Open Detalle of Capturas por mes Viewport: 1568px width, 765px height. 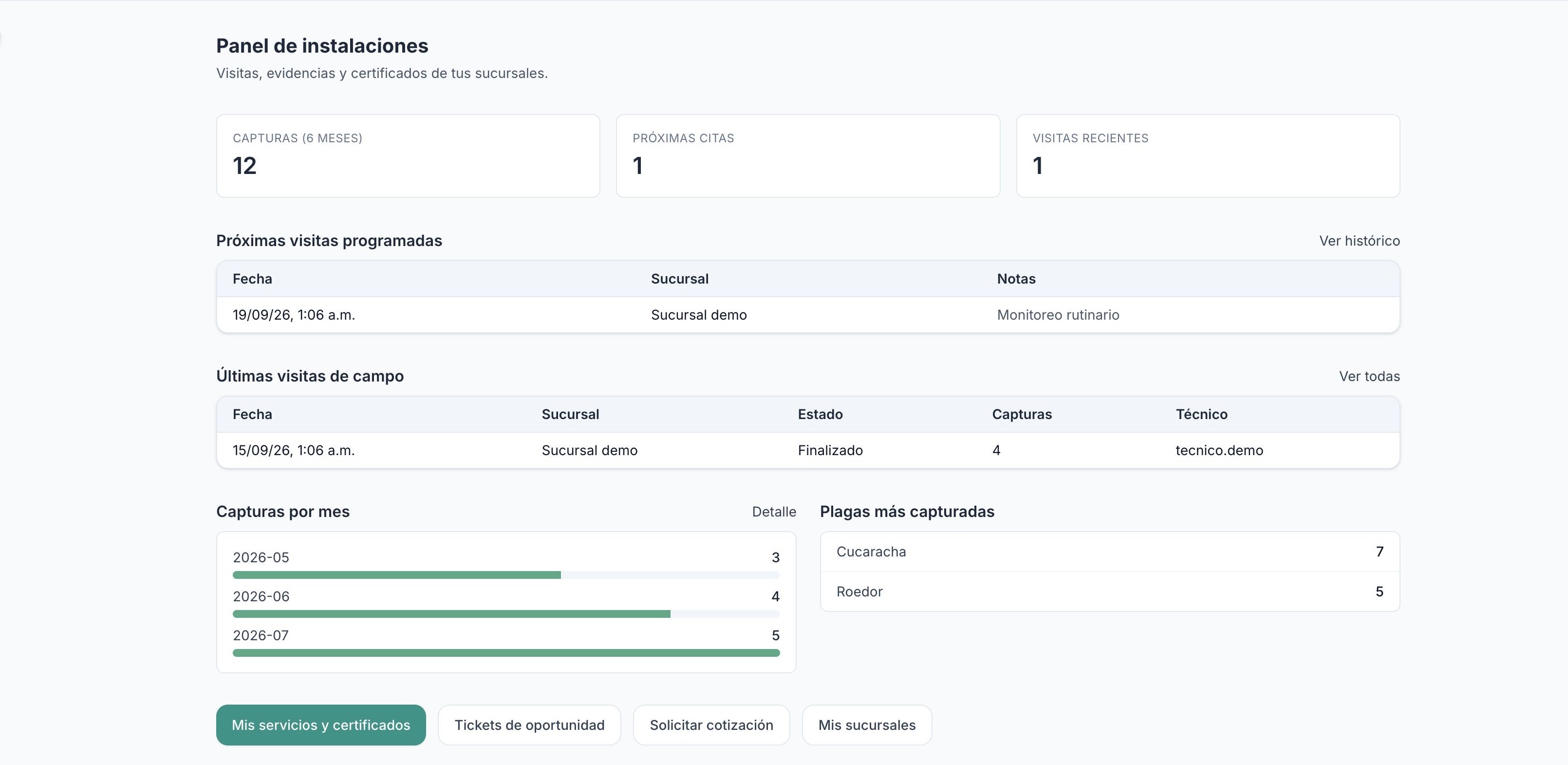(774, 512)
